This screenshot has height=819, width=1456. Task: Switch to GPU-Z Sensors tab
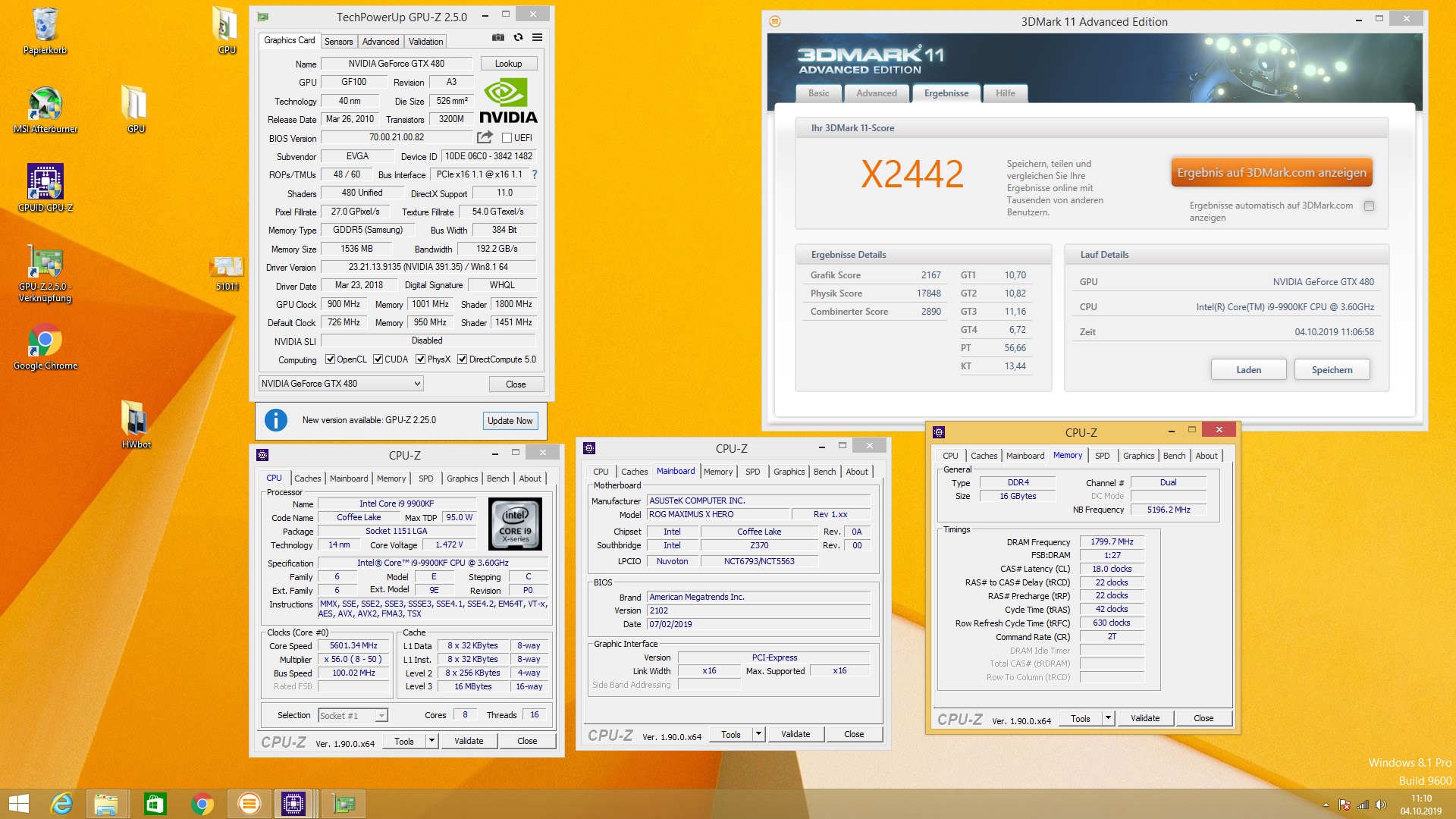[338, 42]
